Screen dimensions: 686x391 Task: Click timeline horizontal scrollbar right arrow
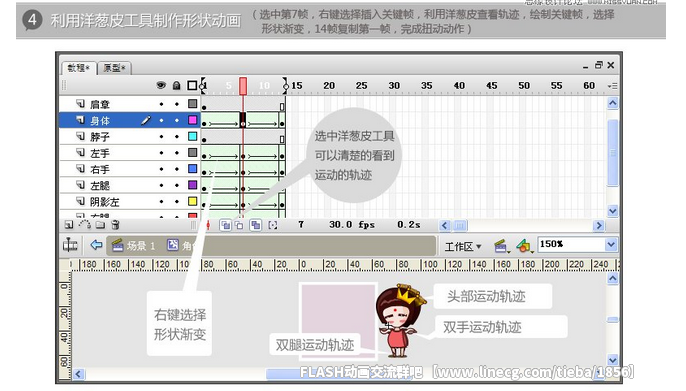[598, 226]
